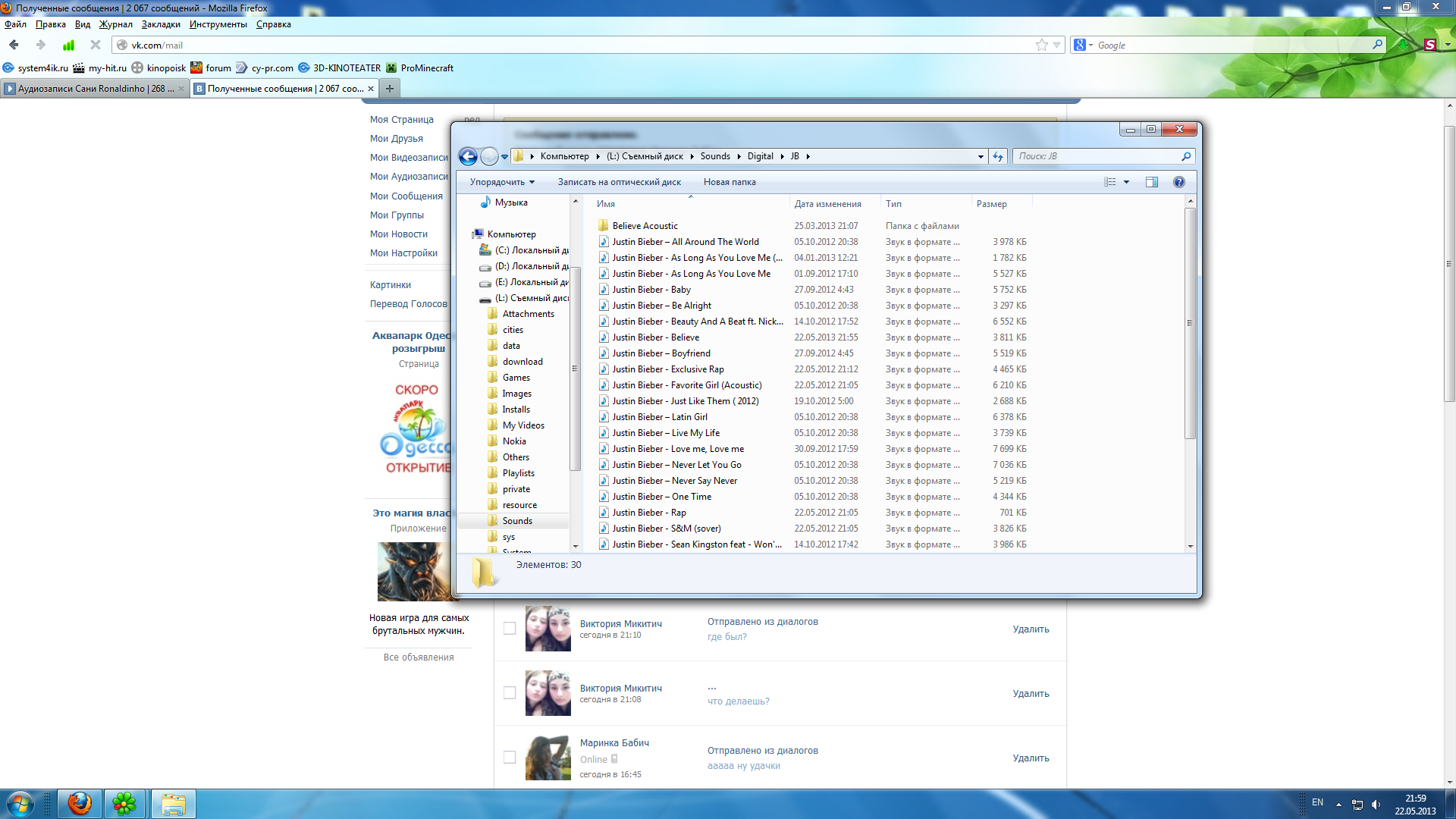Select Компьютер node in navigation tree
This screenshot has height=819, width=1456.
tap(511, 234)
